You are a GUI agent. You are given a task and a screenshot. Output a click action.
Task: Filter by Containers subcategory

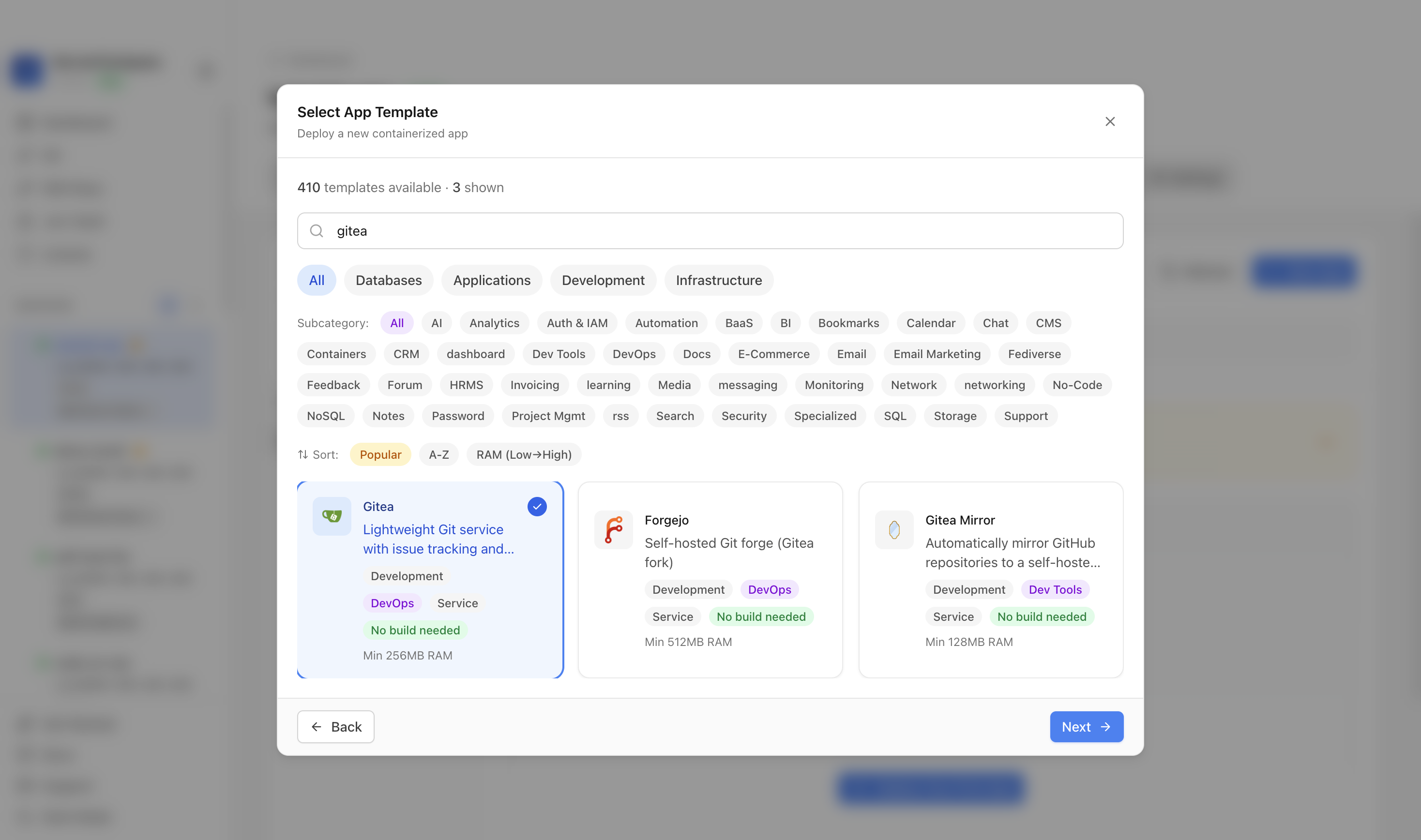(336, 354)
